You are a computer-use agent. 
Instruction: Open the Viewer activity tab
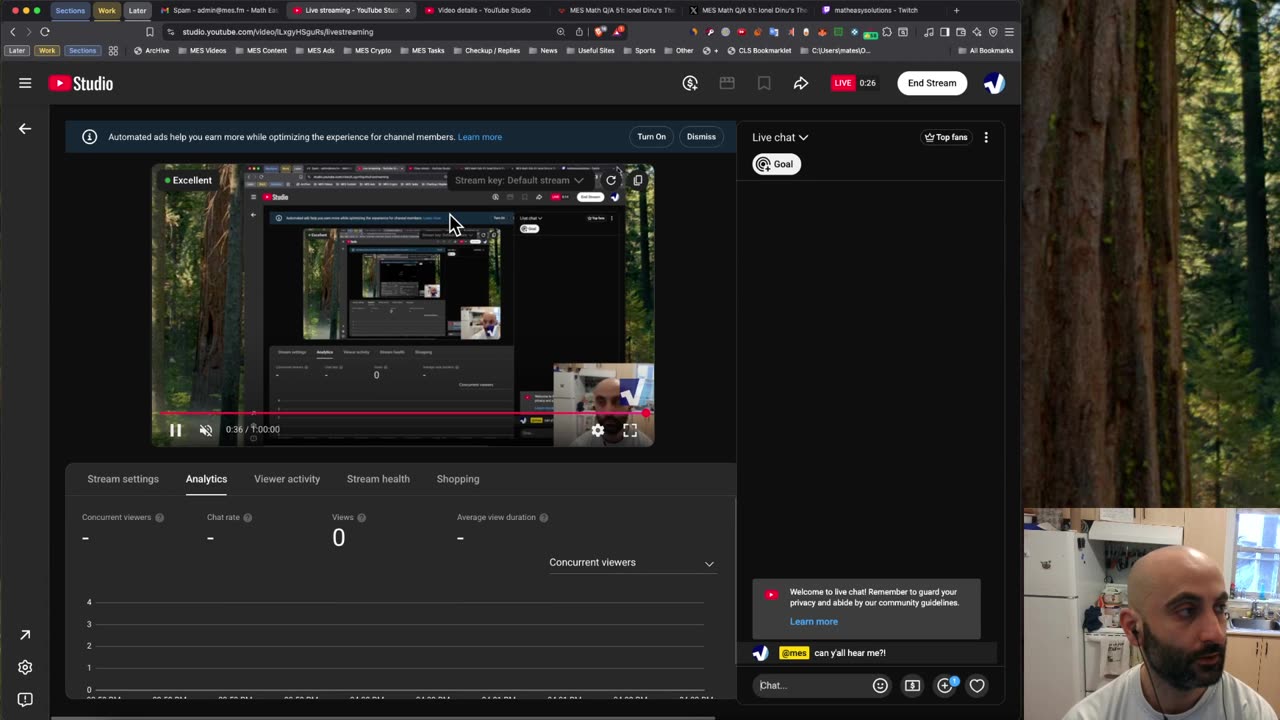tap(287, 479)
